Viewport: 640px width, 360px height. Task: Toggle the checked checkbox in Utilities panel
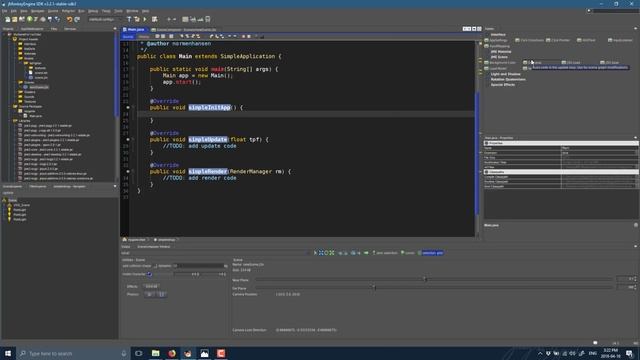[149, 274]
